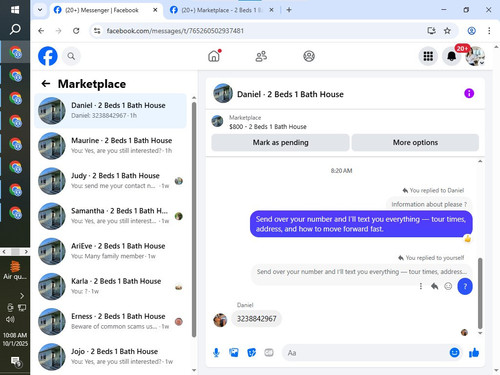React to the message with smiley icon
This screenshot has width=500, height=375.
(x=448, y=286)
